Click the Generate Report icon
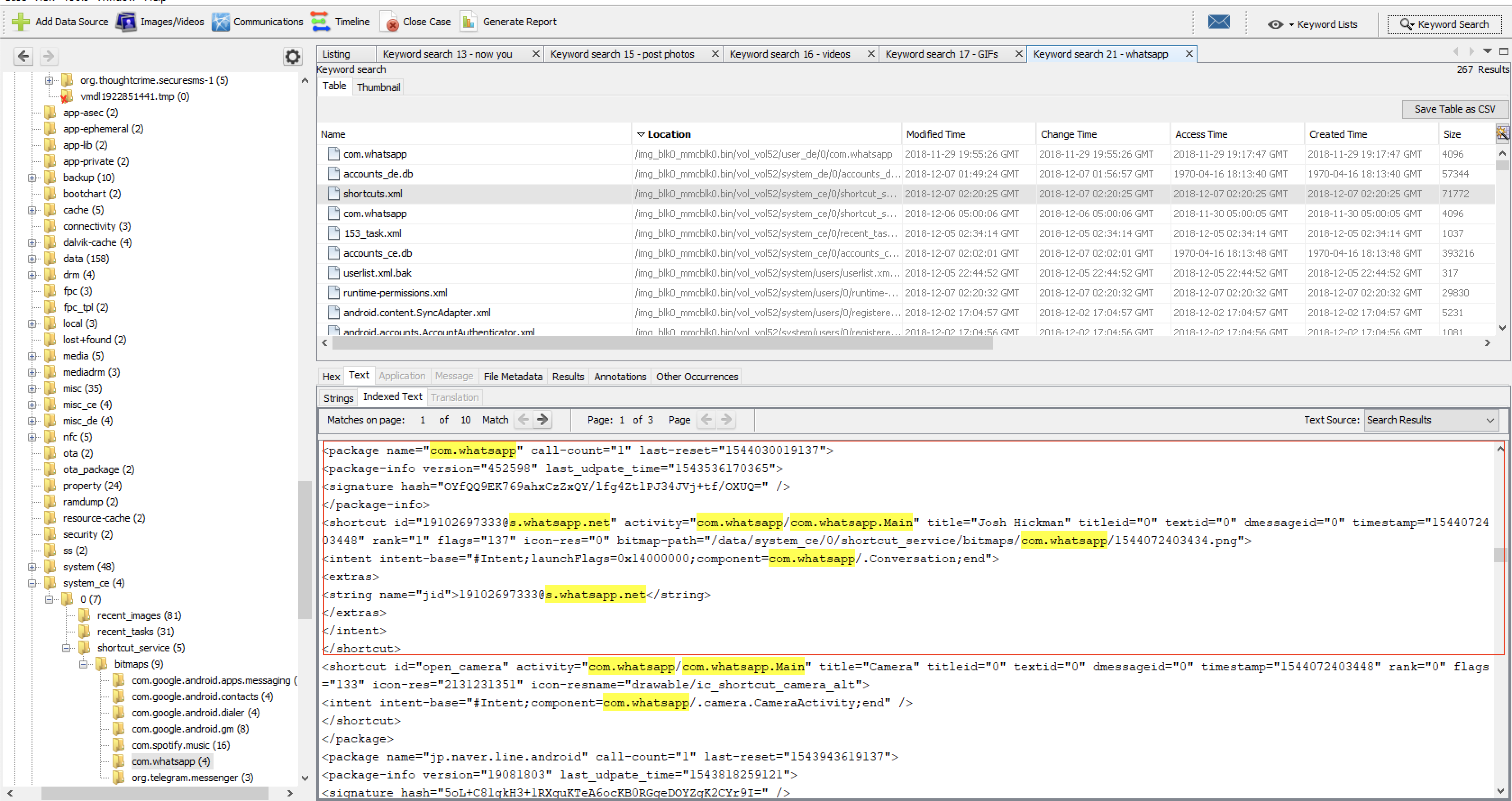 469,22
